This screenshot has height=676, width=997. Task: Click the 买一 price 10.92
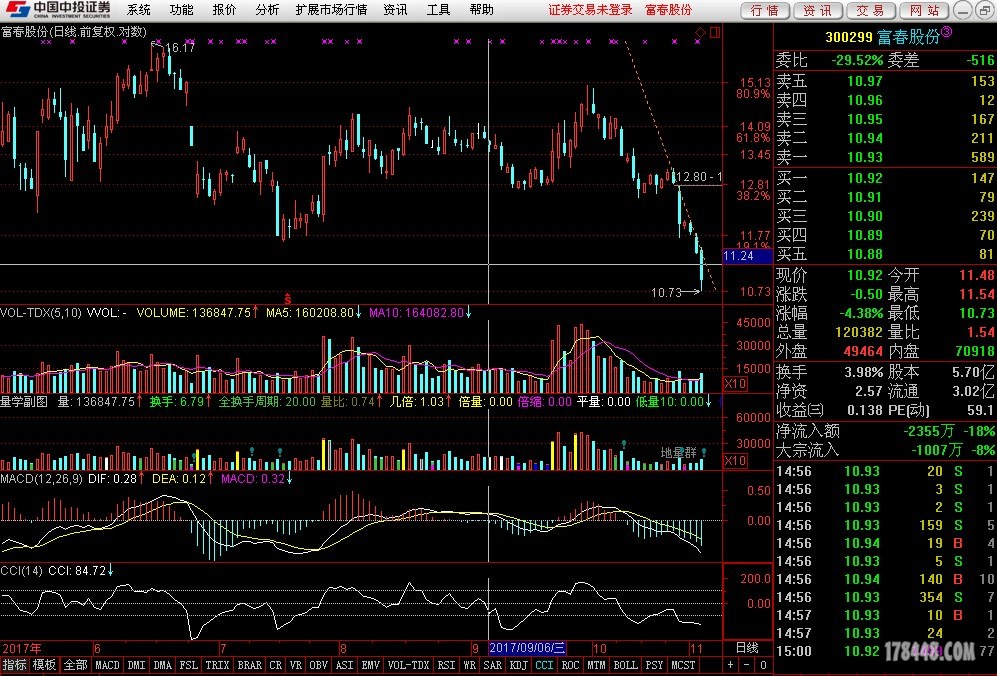(x=864, y=178)
